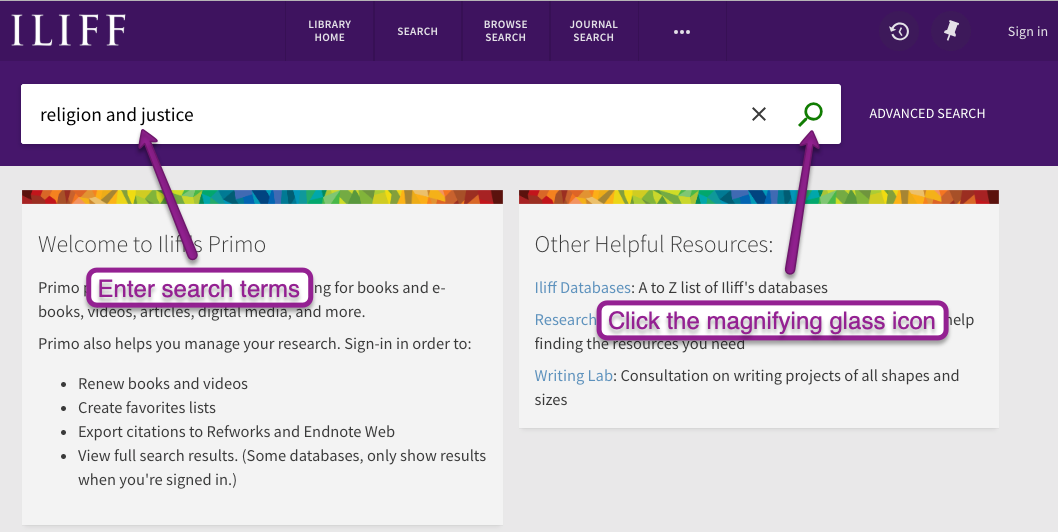
Task: Click the 'Click the magnifying glass icon' callout
Action: pos(771,321)
